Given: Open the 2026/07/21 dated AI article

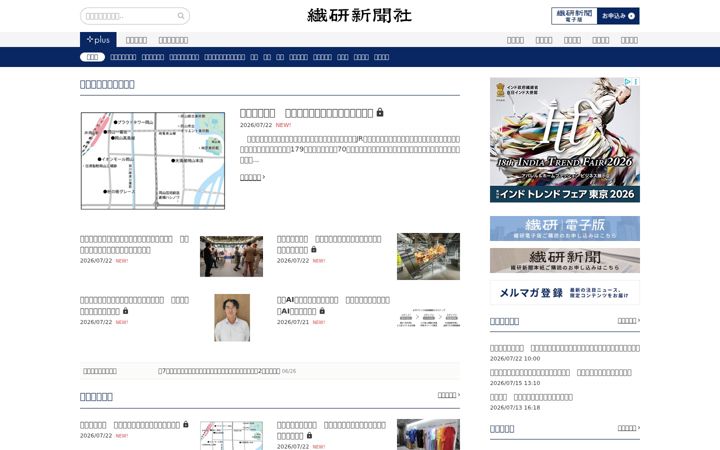Looking at the screenshot, I should point(333,305).
